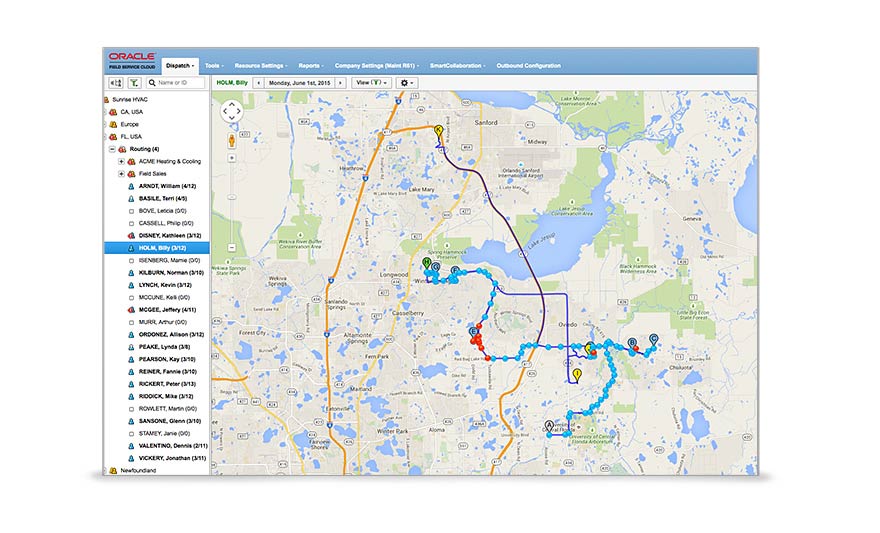Screen dimensions: 880x533
Task: Select the CA, USA tree node
Action: pos(132,112)
